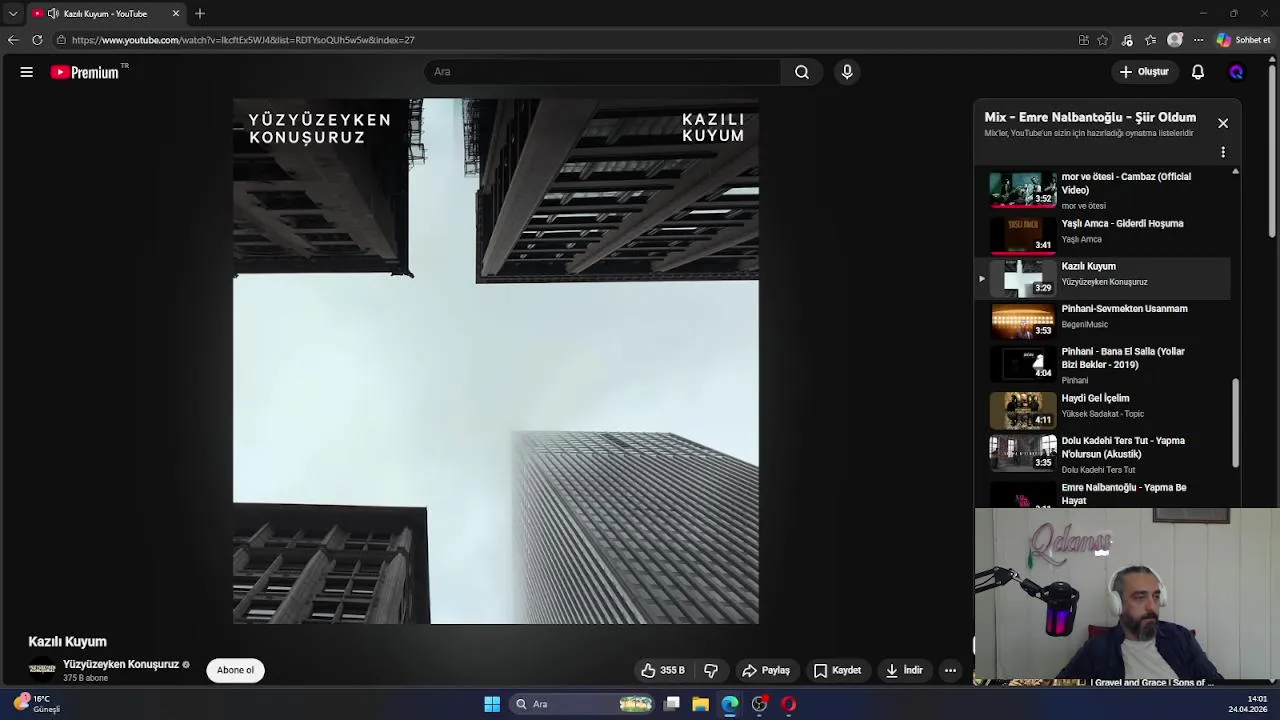The height and width of the screenshot is (720, 1280).
Task: Dislike the video with thumbs-down
Action: tap(711, 670)
